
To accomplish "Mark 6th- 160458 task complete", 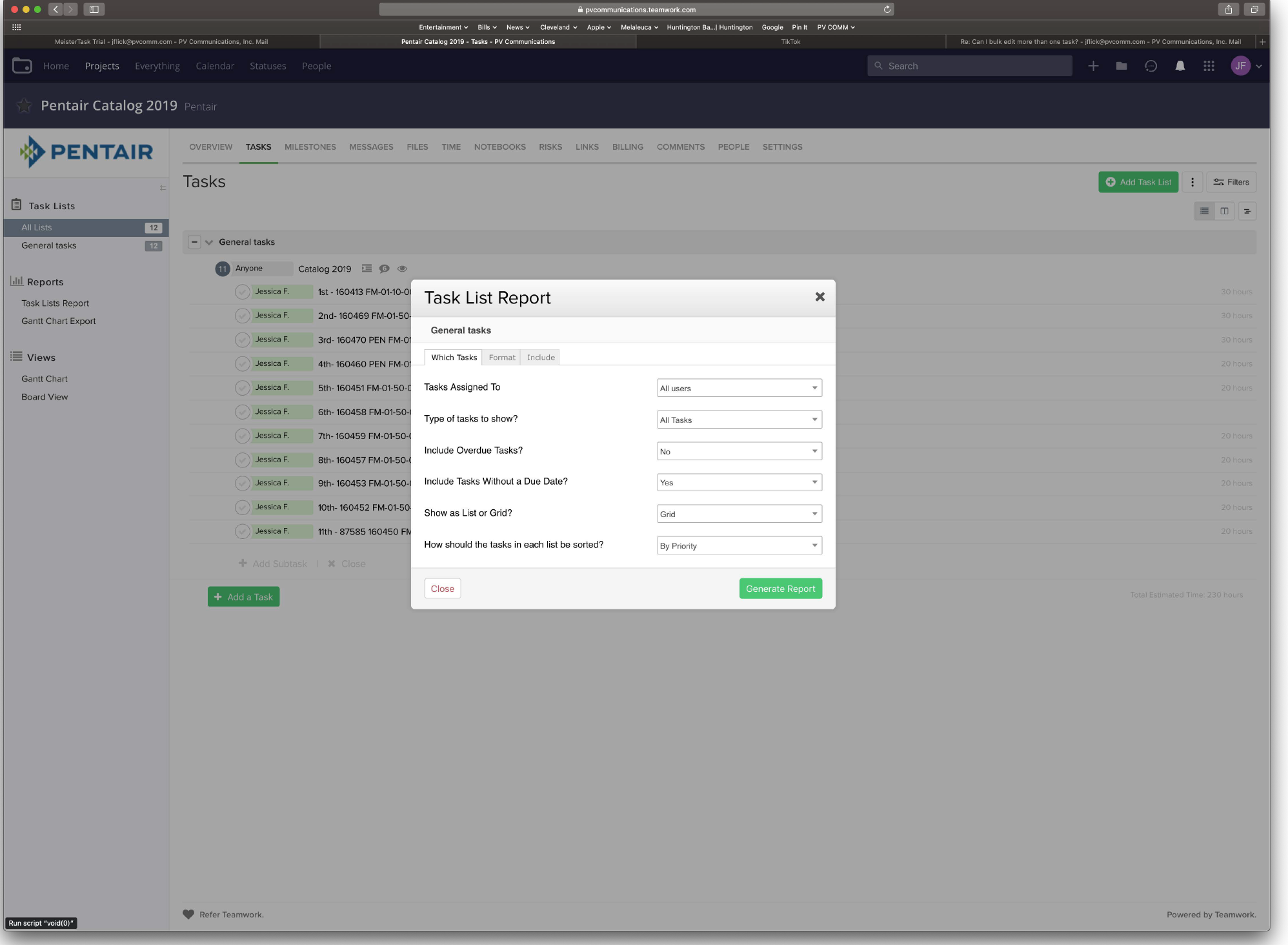I will pos(242,412).
